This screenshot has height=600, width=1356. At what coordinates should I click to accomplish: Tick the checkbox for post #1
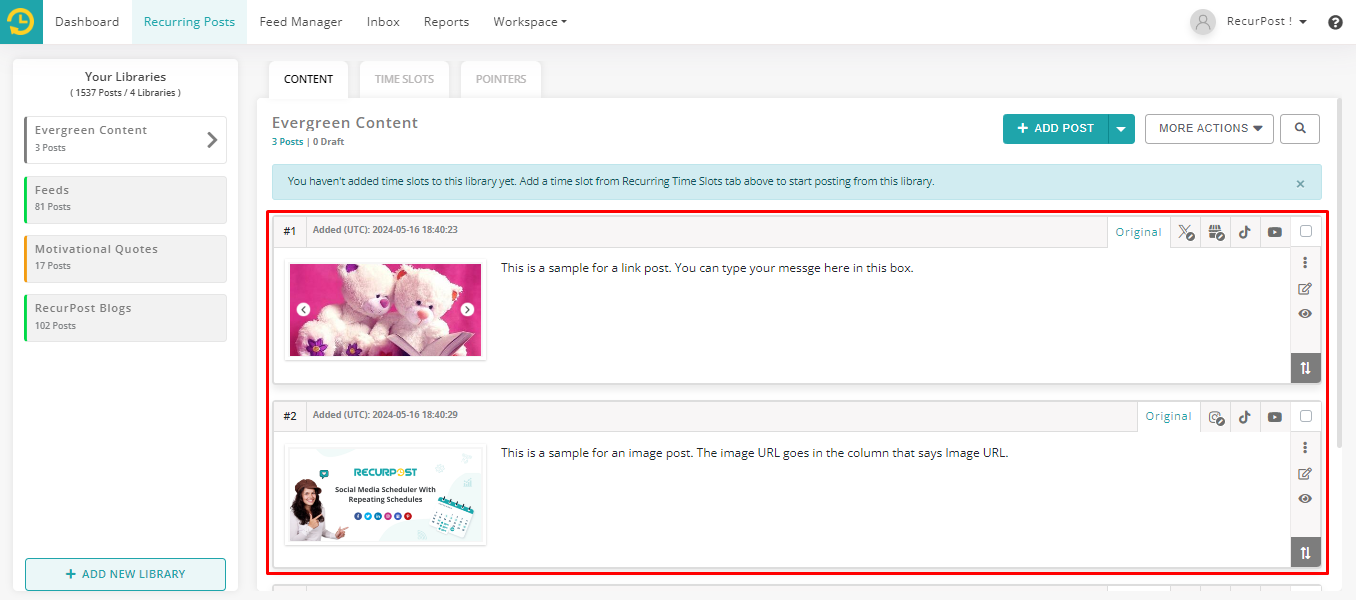pos(1306,231)
